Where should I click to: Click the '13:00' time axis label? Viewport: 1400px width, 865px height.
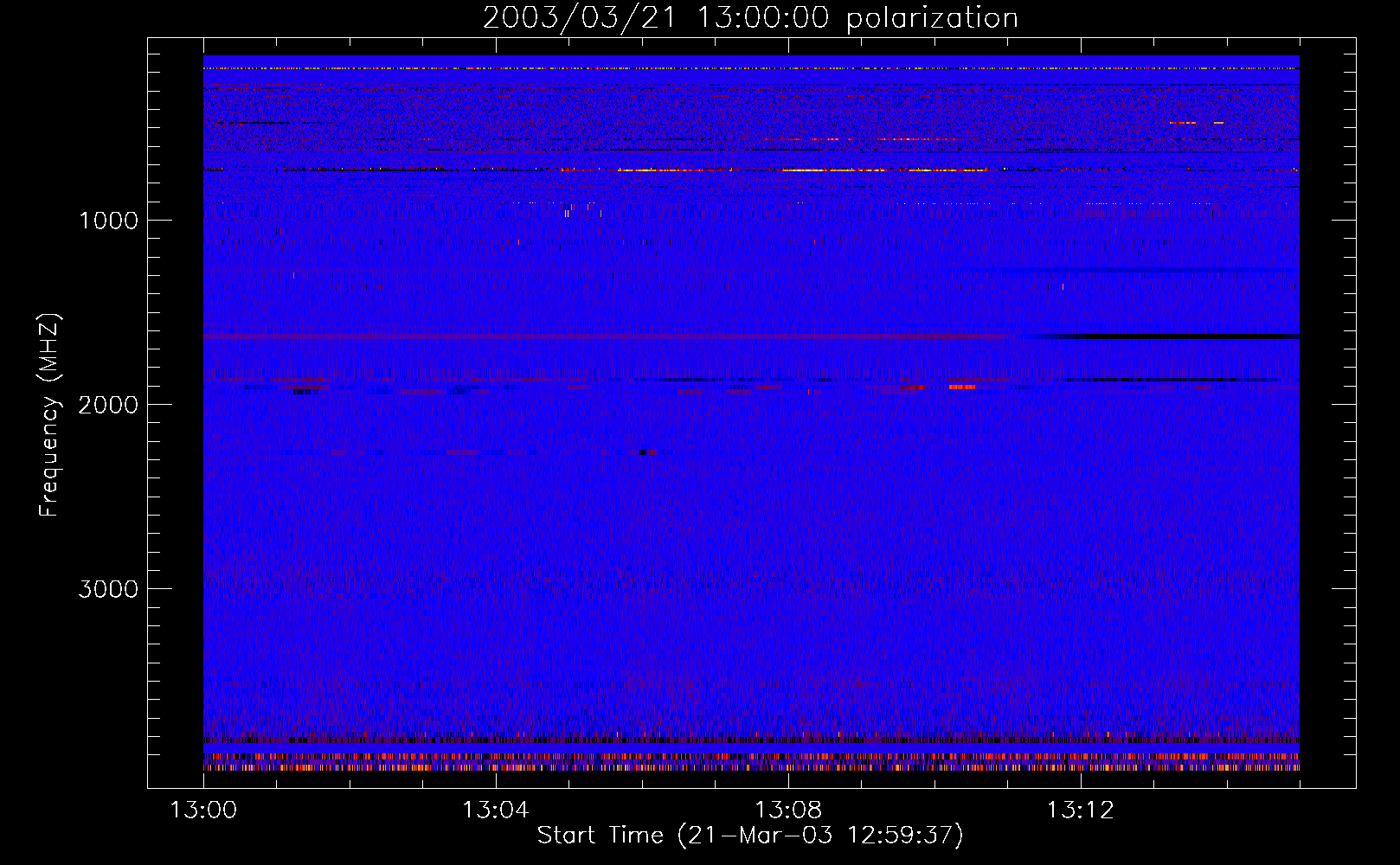point(203,811)
